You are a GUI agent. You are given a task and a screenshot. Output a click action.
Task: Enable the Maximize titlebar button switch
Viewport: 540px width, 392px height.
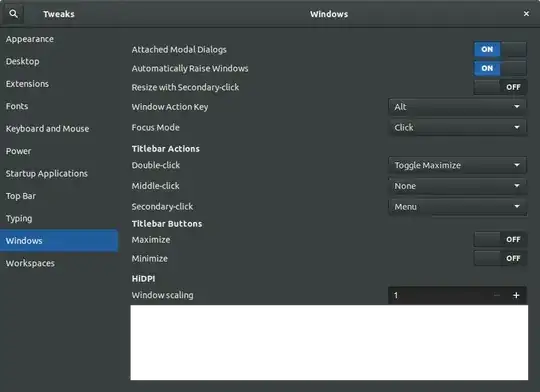tap(500, 239)
